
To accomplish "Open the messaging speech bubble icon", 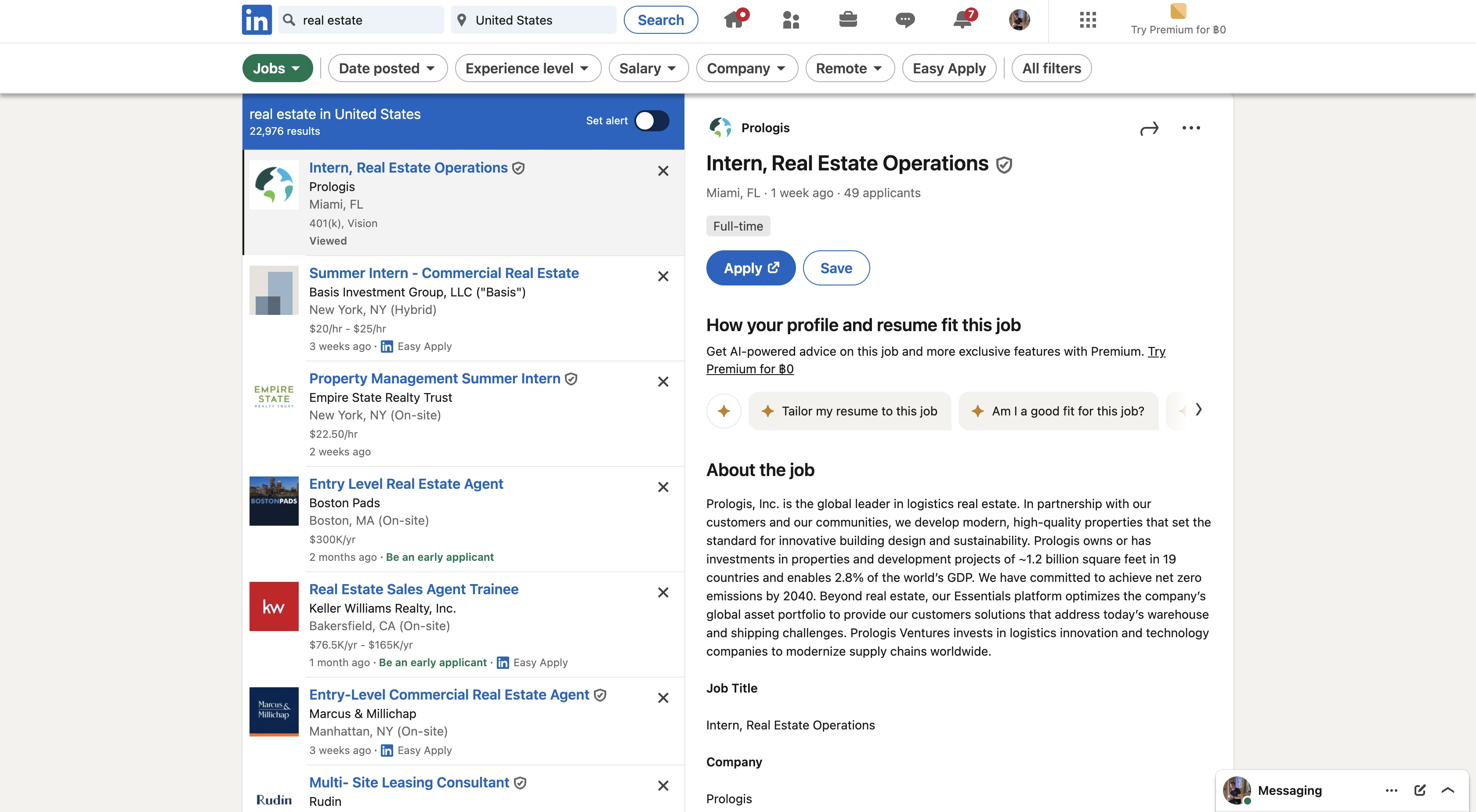I will (905, 20).
